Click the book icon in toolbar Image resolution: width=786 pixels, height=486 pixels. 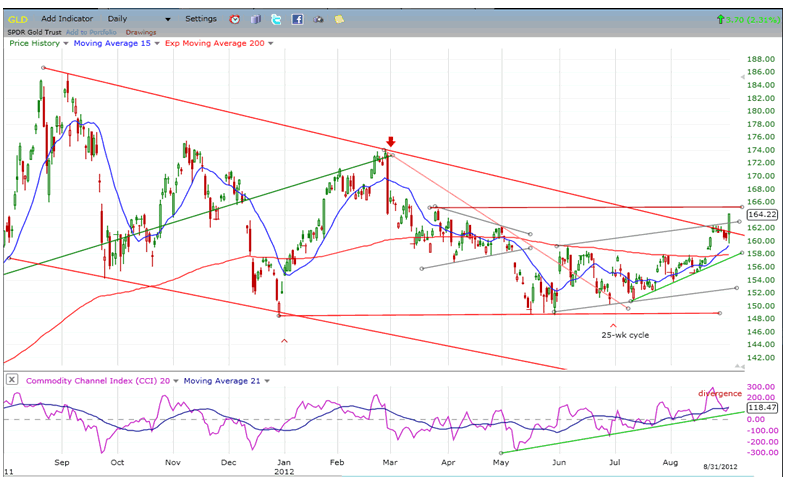tap(256, 19)
